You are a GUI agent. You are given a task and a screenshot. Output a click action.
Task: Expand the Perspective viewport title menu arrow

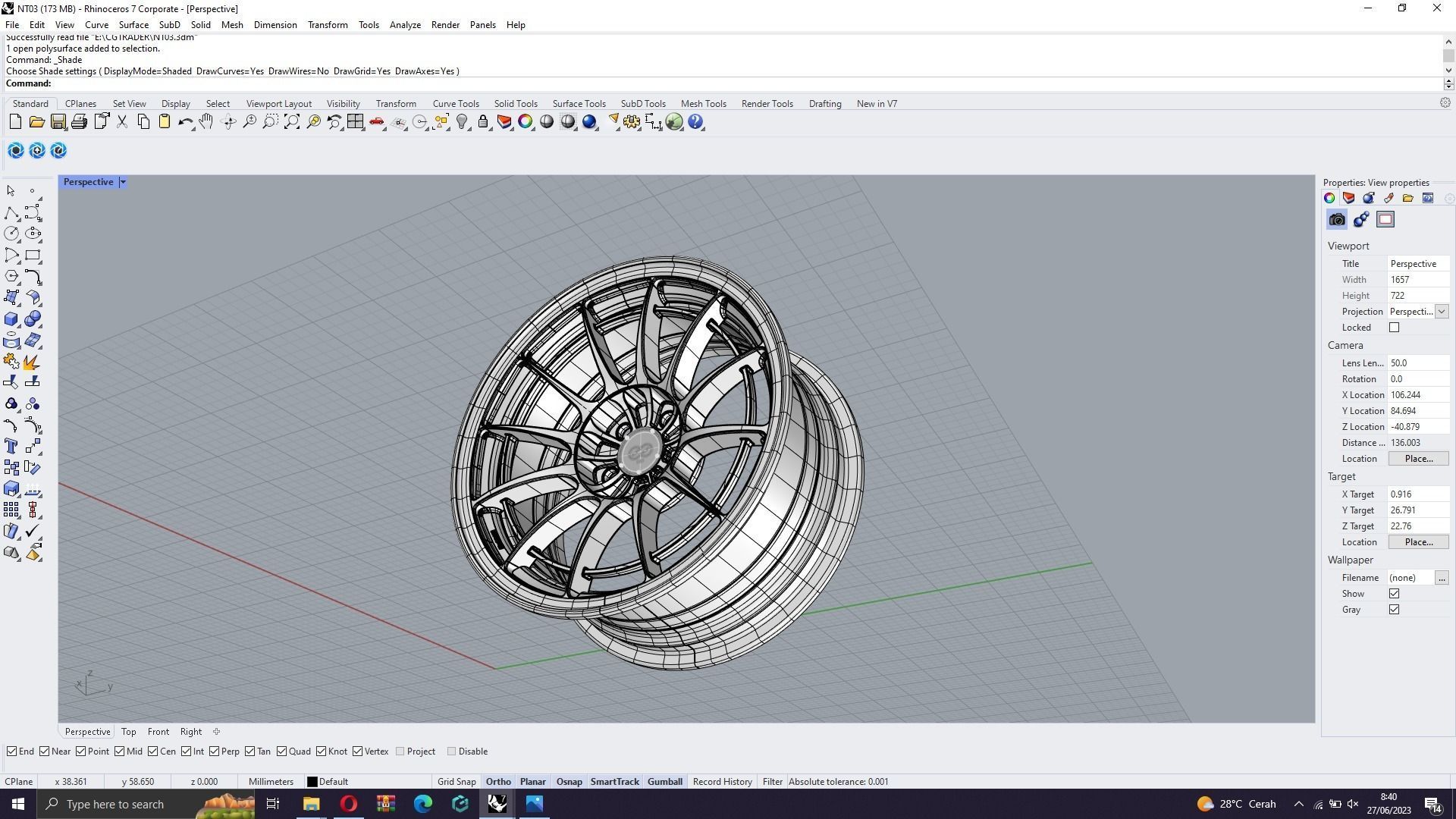(123, 182)
